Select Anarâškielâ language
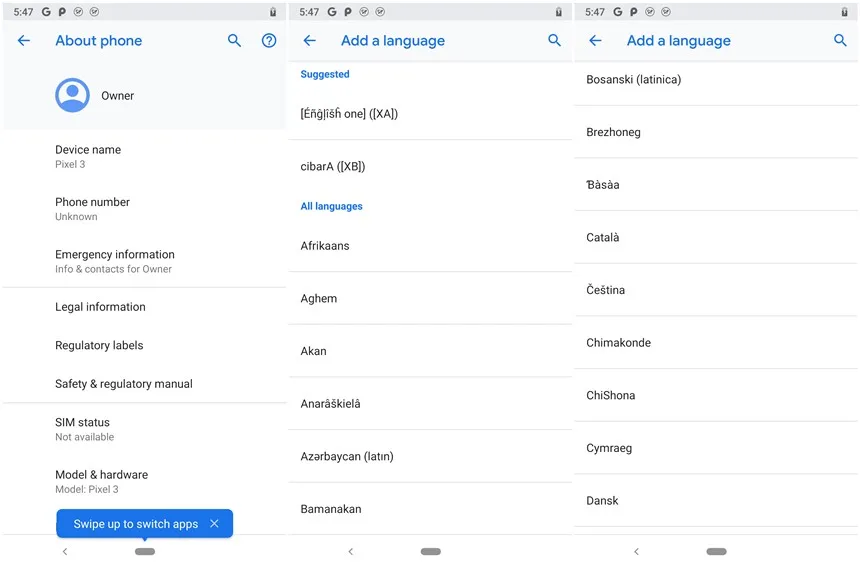860x571 pixels. 431,404
